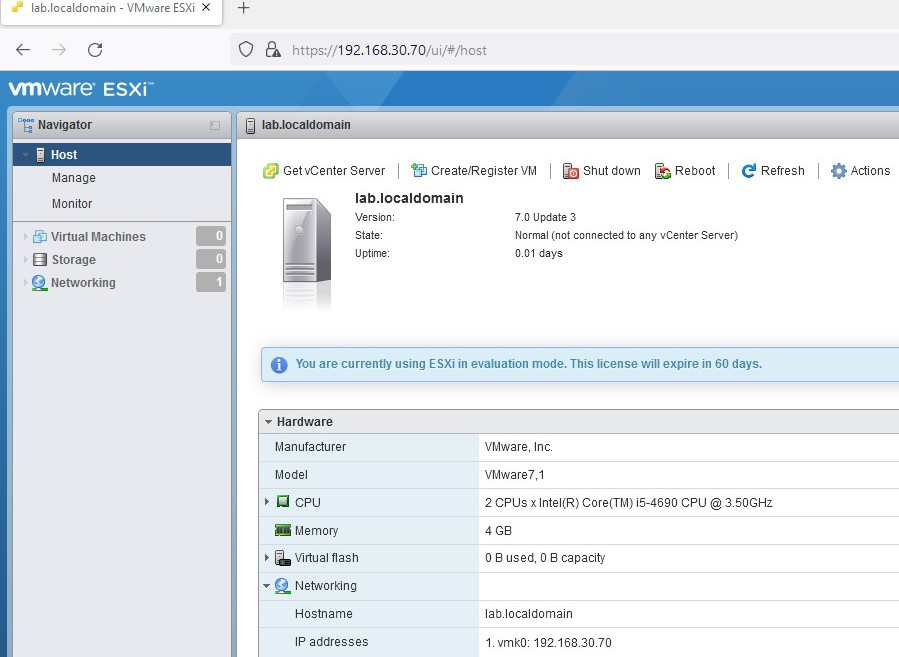899x657 pixels.
Task: Click the info icon in evaluation banner
Action: [279, 365]
